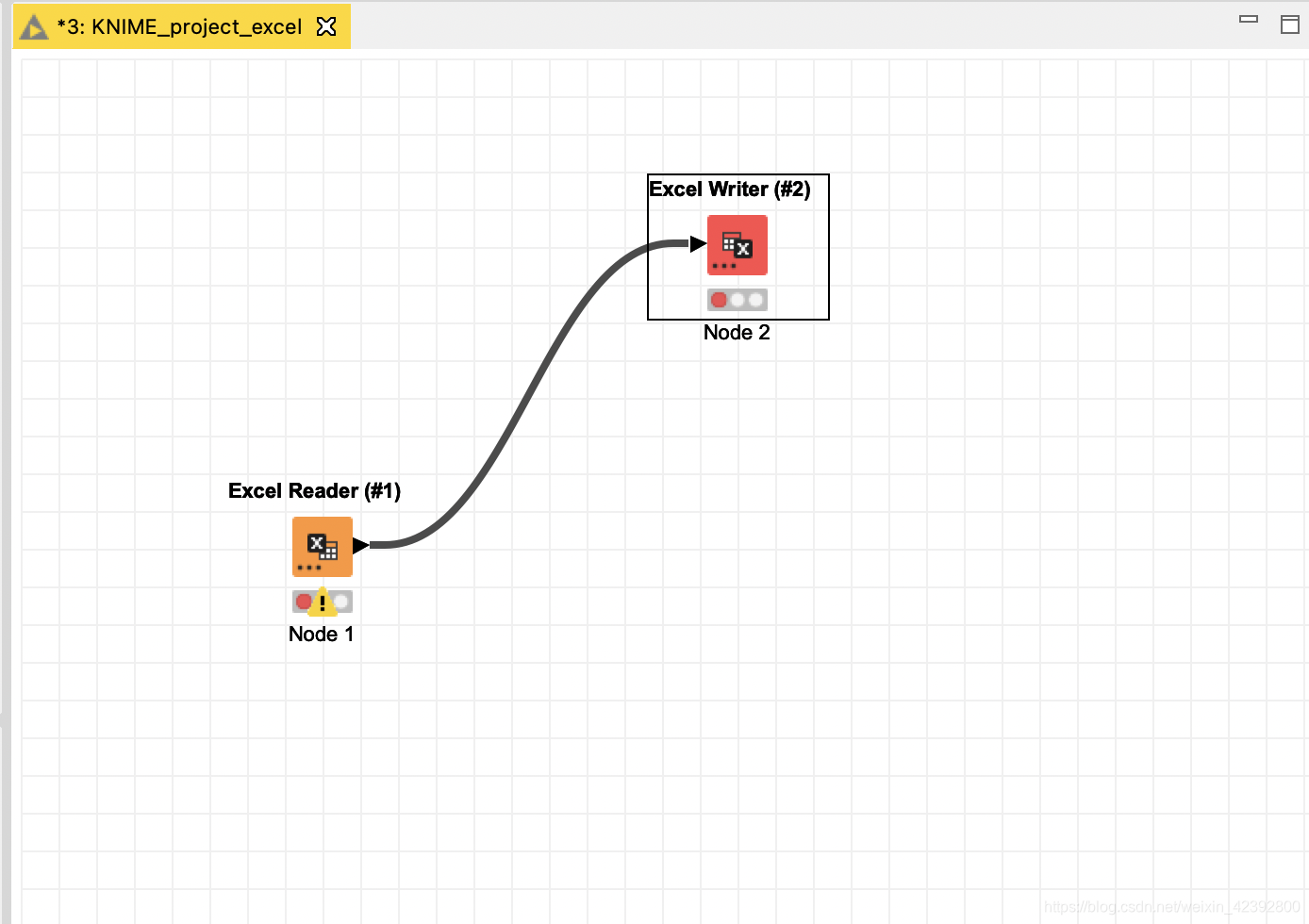Click the KNIME workflow icon in tab
This screenshot has height=924, width=1309.
tap(34, 27)
